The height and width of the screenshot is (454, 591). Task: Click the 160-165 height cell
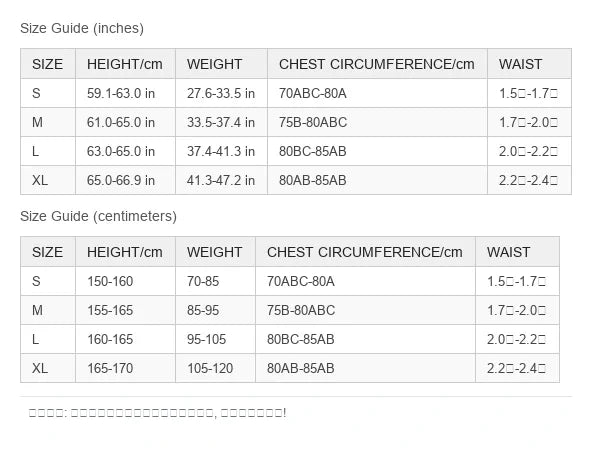point(126,339)
